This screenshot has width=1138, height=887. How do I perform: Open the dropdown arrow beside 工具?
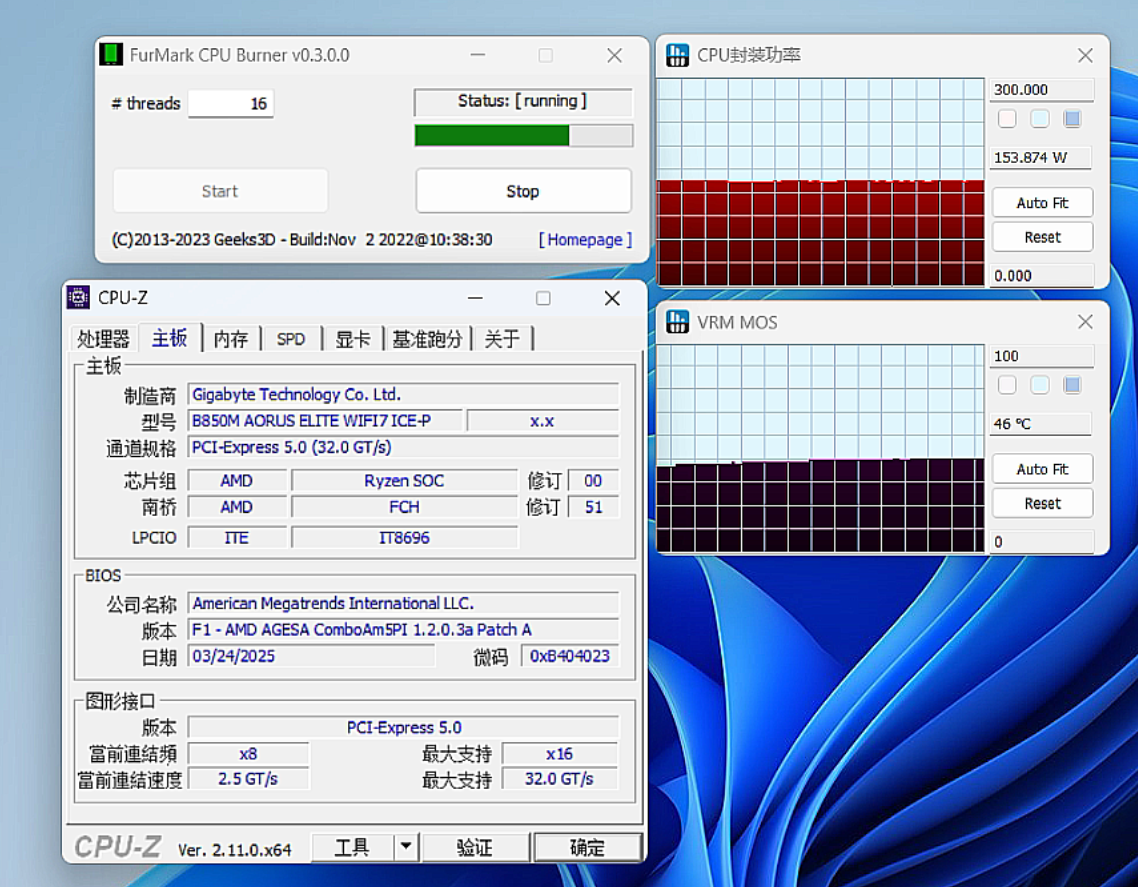405,847
